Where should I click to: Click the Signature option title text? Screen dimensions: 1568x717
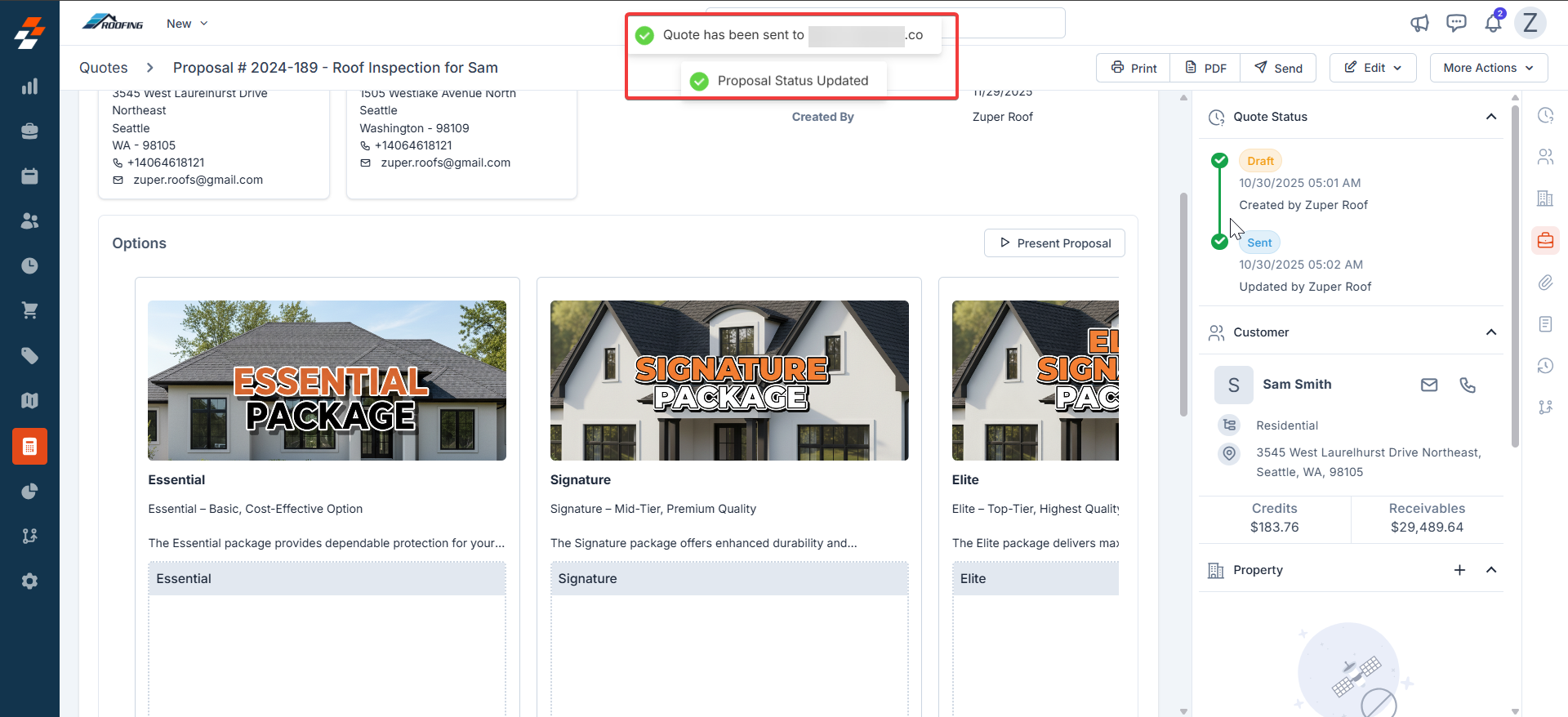[x=581, y=480]
